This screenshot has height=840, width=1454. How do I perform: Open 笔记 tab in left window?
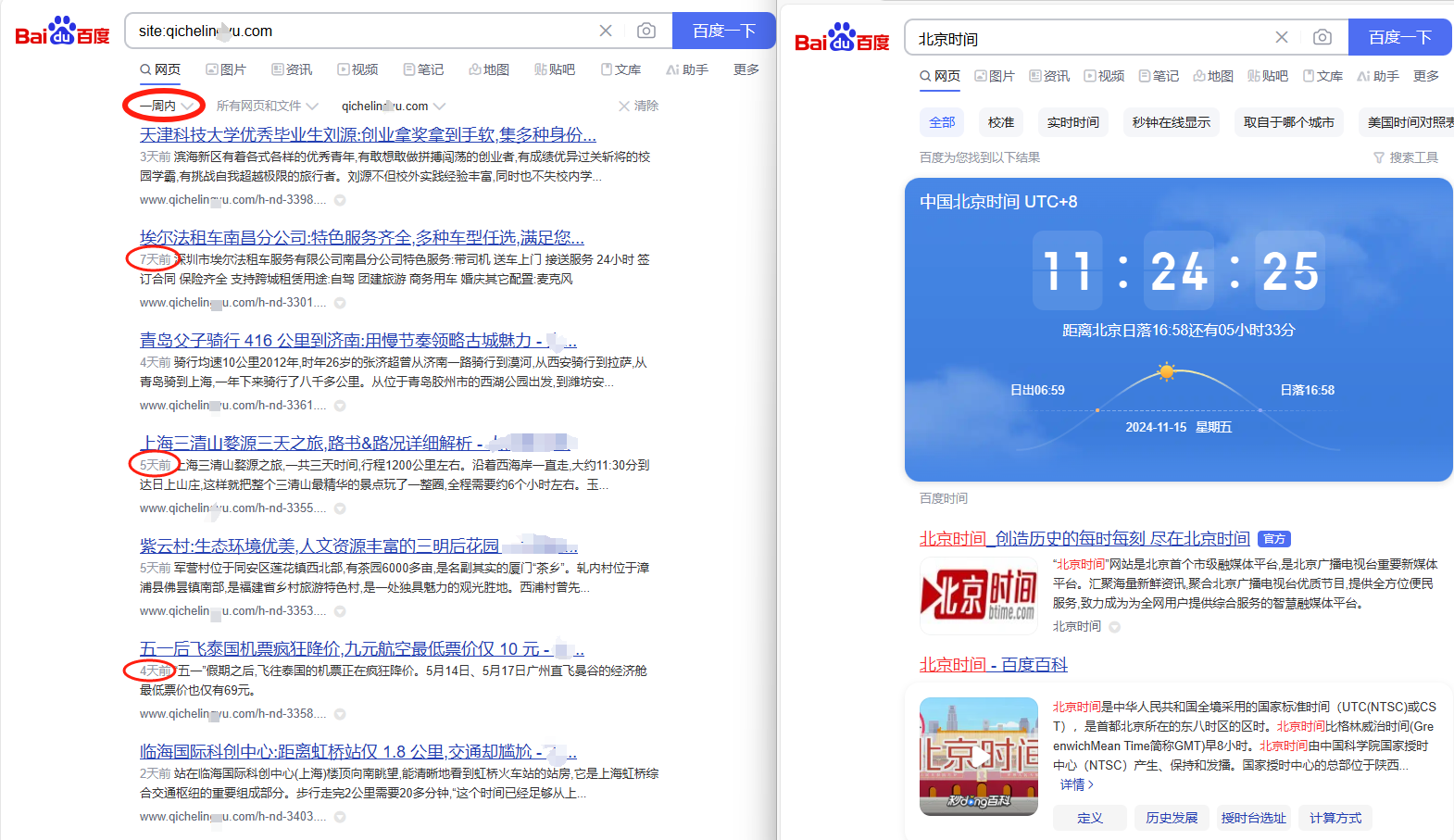423,69
